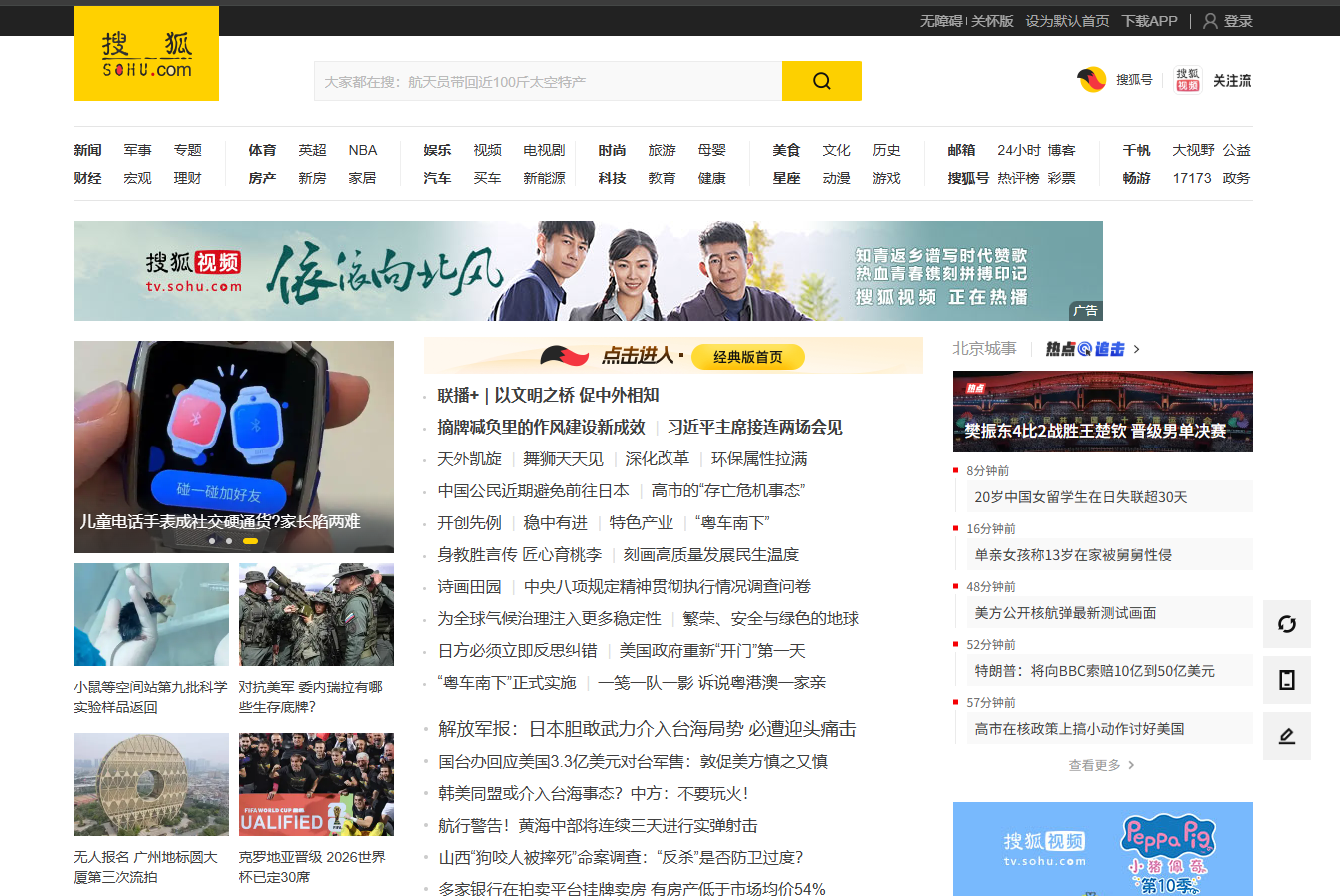
Task: Open the 关注流 link
Action: coord(1232,81)
